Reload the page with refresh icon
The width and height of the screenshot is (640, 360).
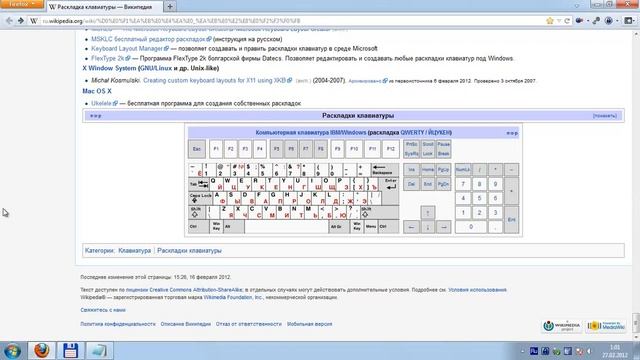[x=567, y=21]
